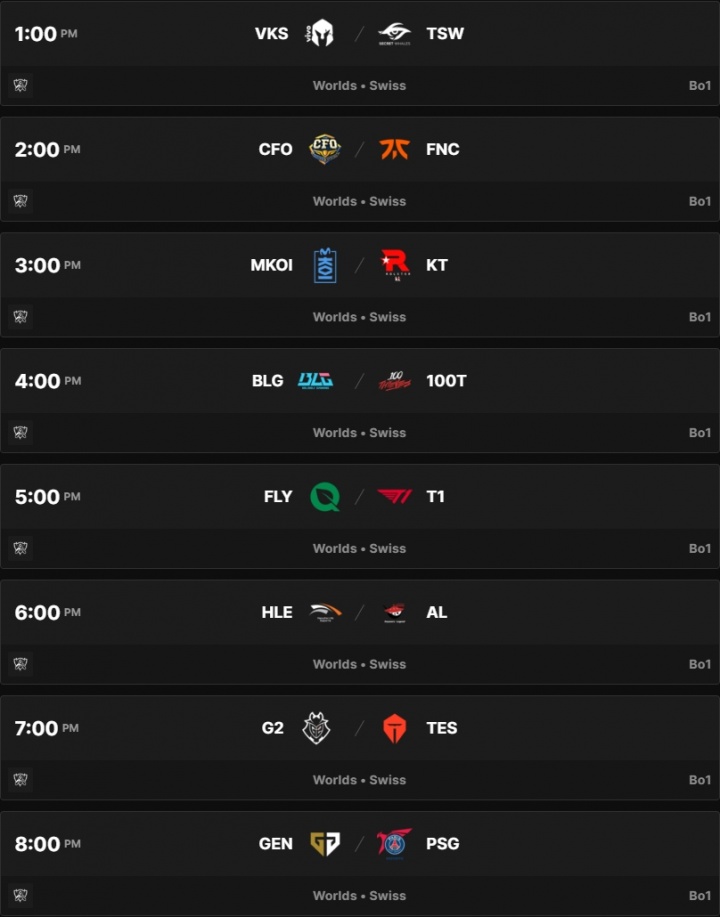This screenshot has width=720, height=917.
Task: Click the 100 Thieves logo
Action: coord(394,381)
